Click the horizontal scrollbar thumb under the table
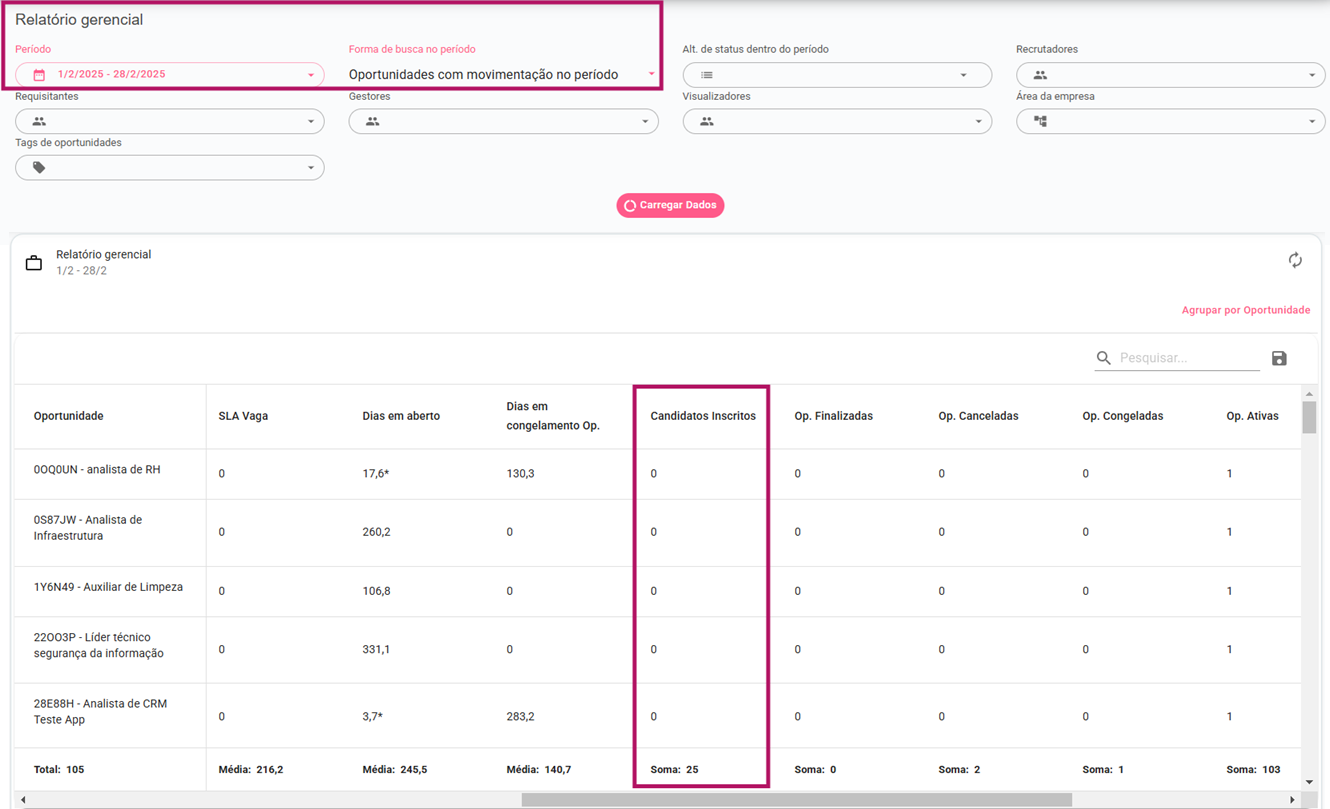1330x809 pixels. [x=796, y=800]
